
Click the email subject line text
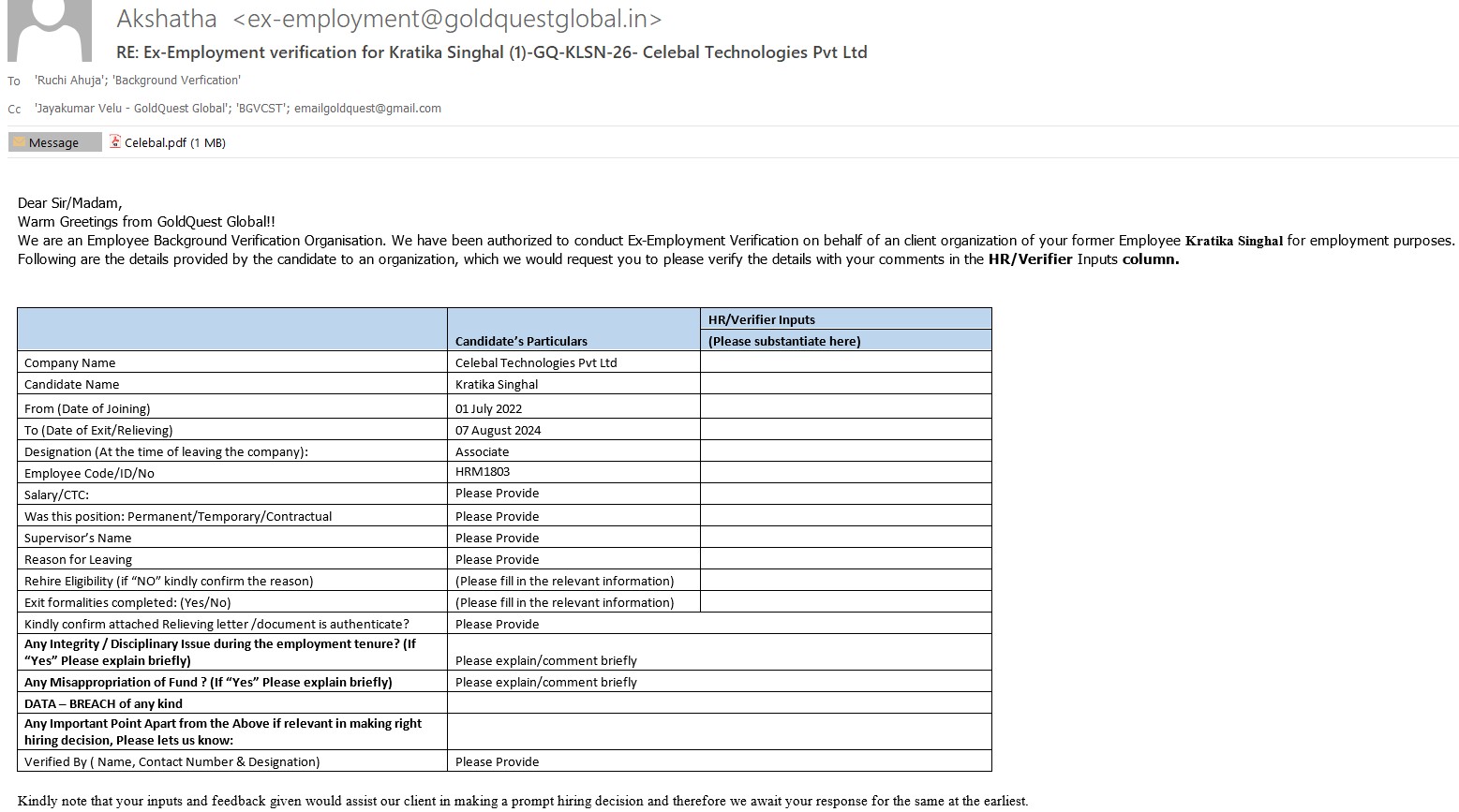point(491,52)
